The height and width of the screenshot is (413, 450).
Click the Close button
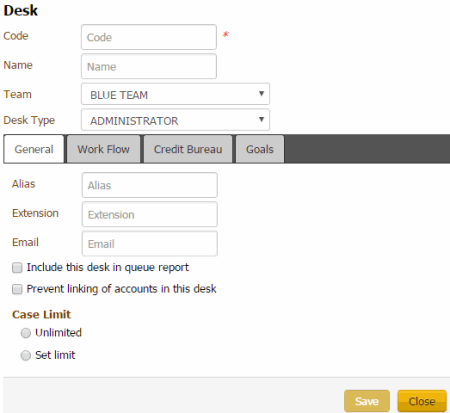(x=422, y=401)
